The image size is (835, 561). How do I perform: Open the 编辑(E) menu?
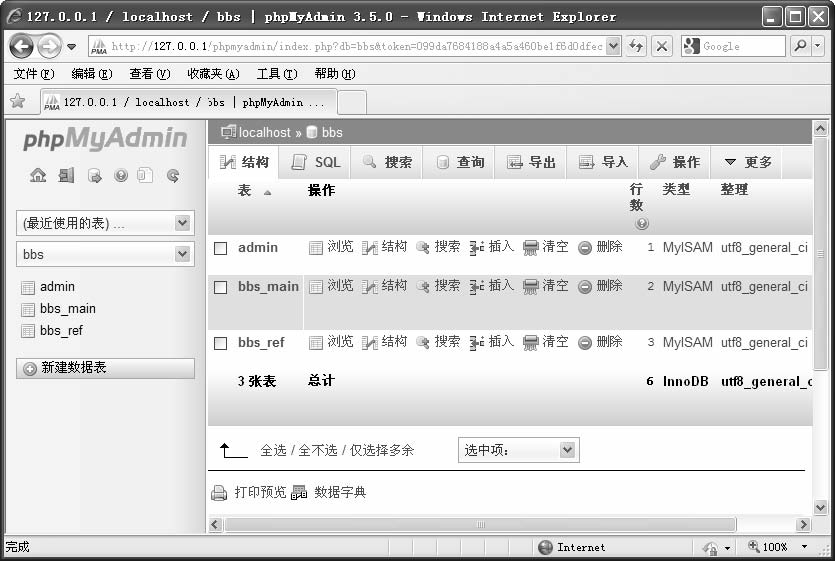pyautogui.click(x=92, y=74)
